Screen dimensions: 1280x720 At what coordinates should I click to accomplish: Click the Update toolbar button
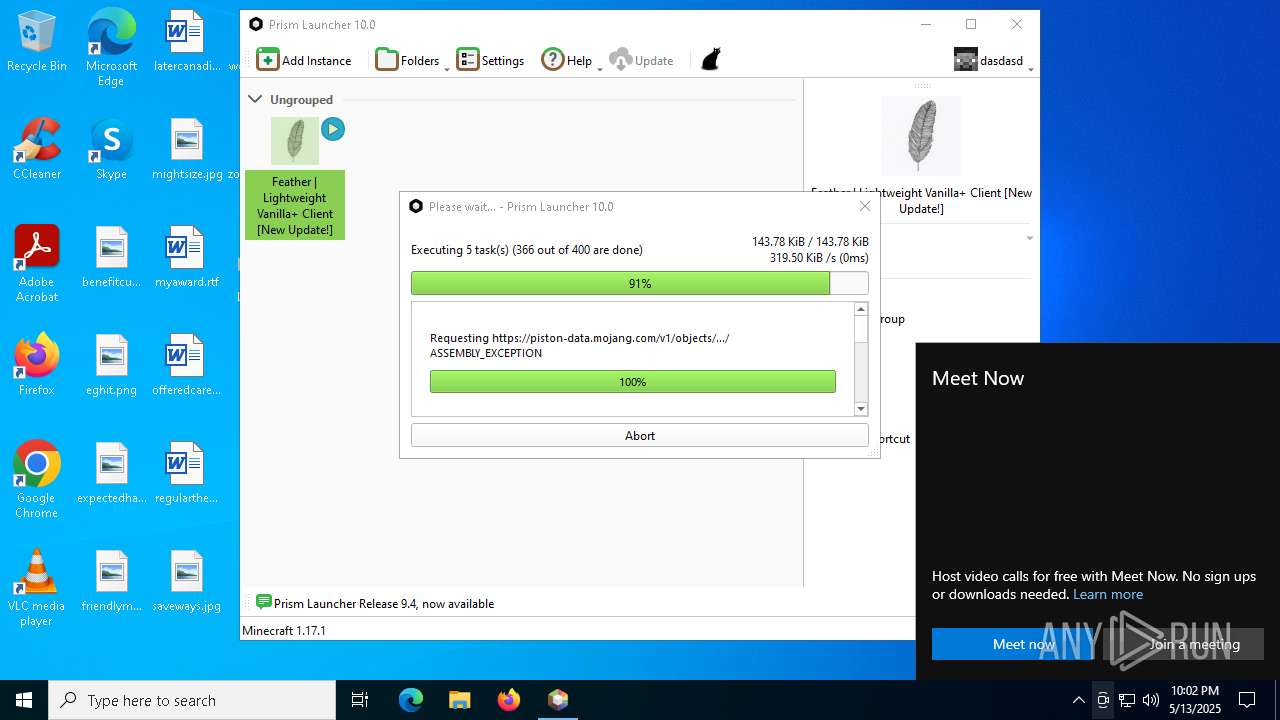[642, 60]
